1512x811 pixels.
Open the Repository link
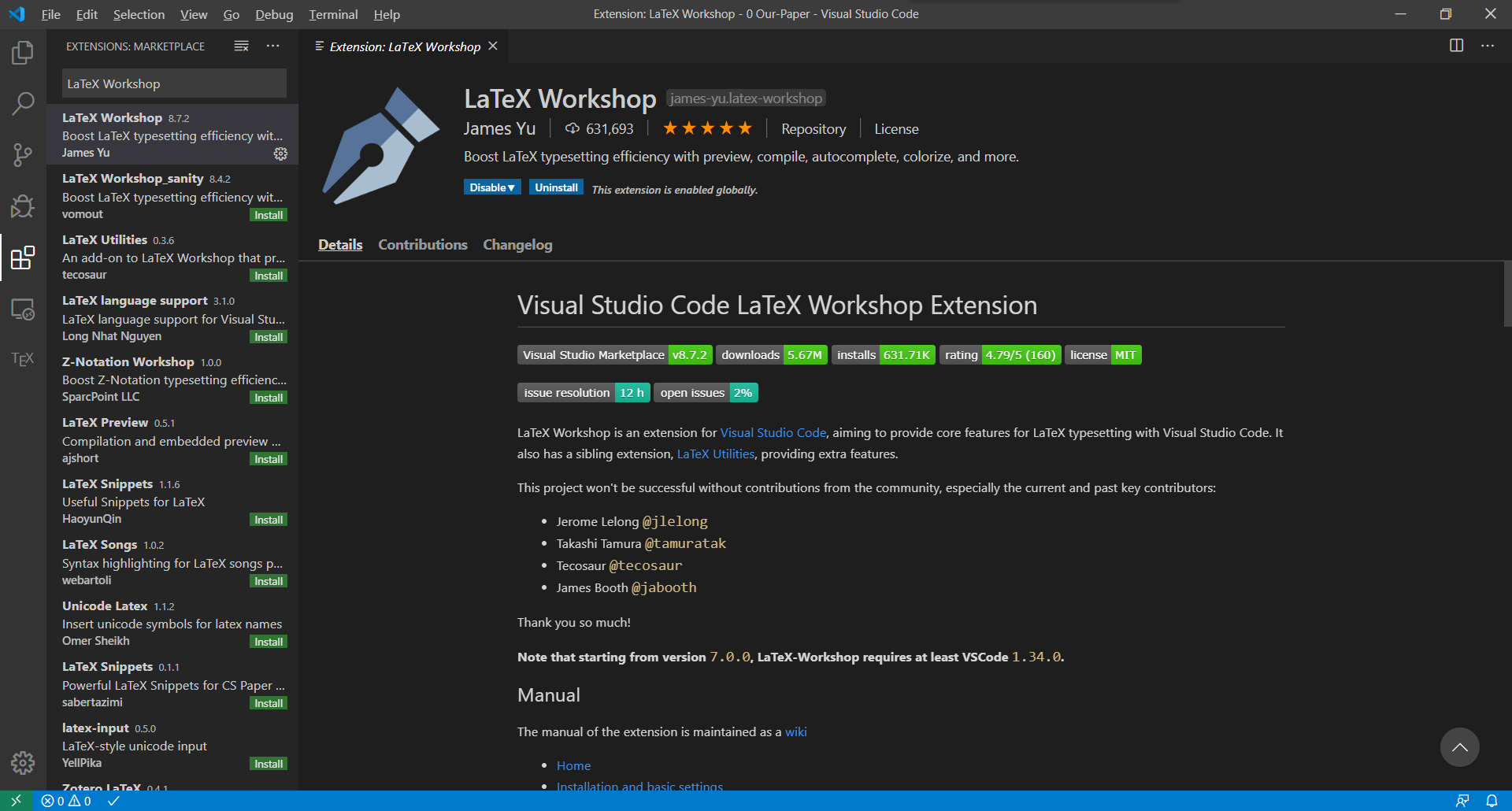[813, 129]
